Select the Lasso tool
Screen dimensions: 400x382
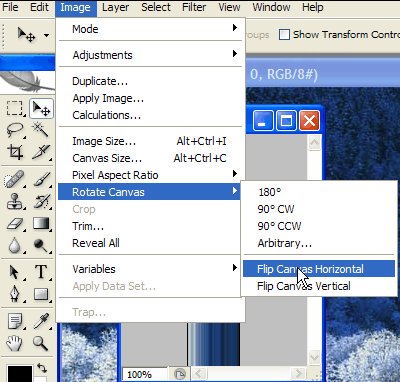(x=15, y=130)
